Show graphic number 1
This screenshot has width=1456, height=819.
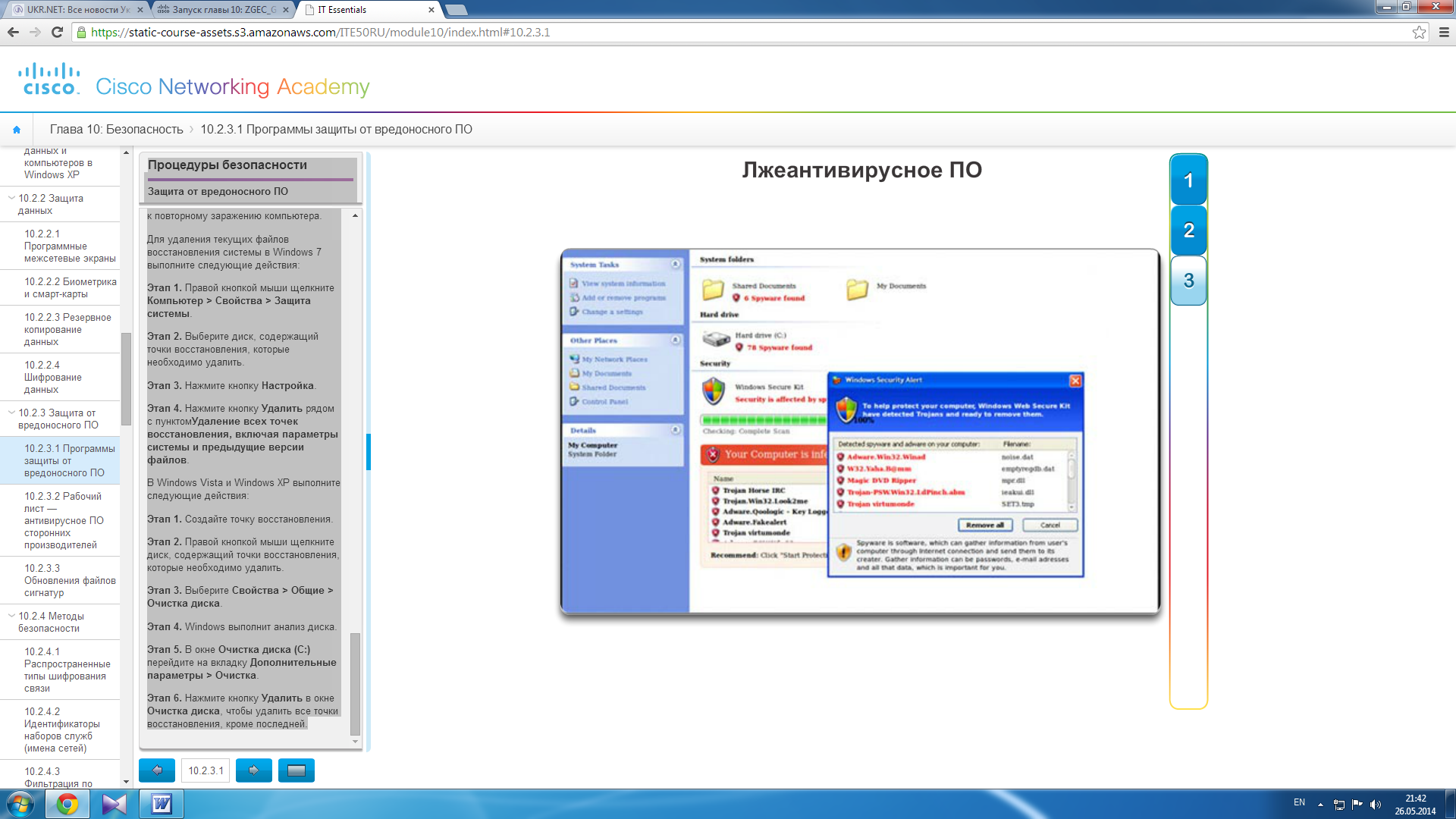pos(1188,180)
